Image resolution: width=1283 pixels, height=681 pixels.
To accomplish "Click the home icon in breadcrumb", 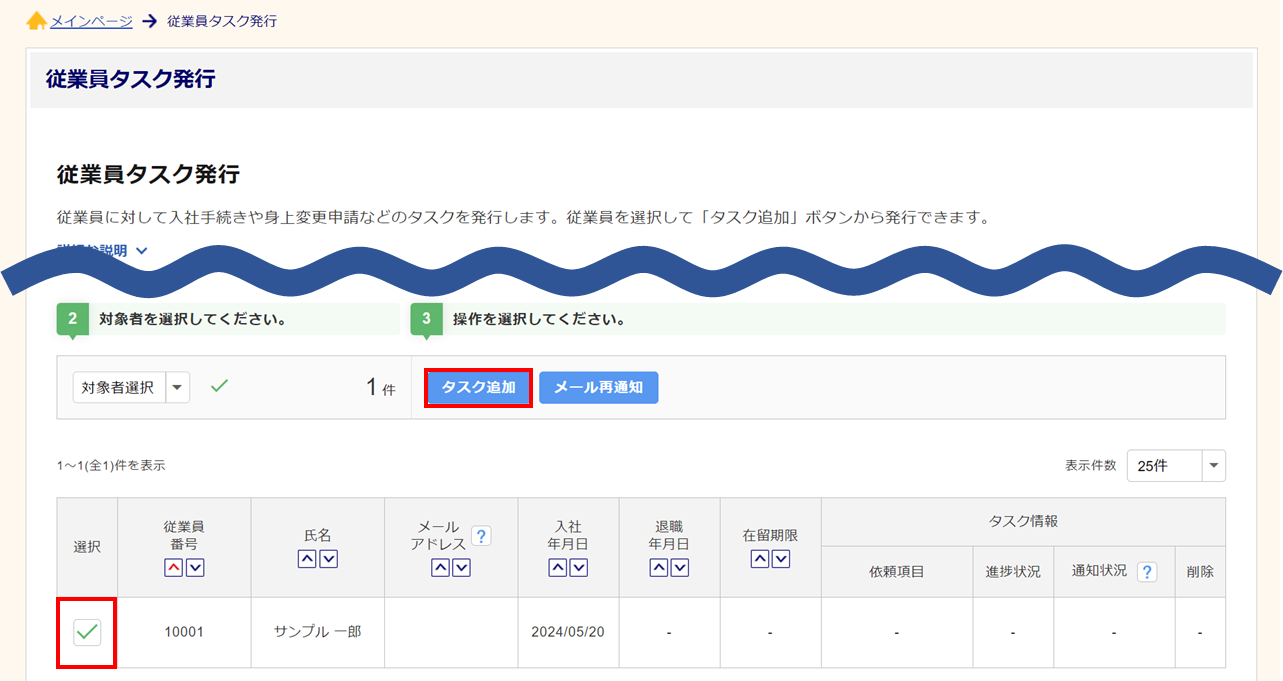I will tap(36, 21).
